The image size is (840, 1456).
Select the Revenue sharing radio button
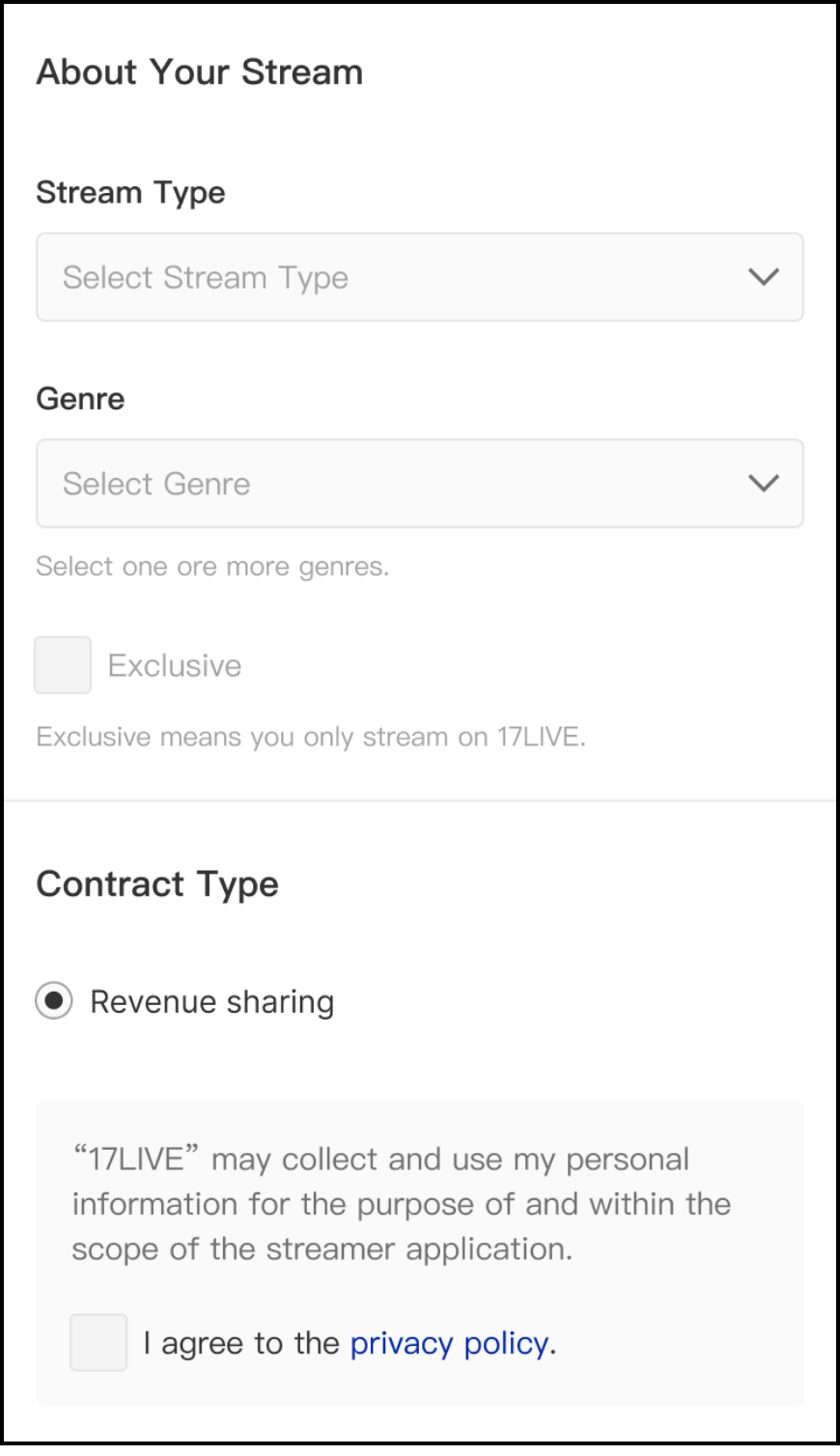[54, 1001]
